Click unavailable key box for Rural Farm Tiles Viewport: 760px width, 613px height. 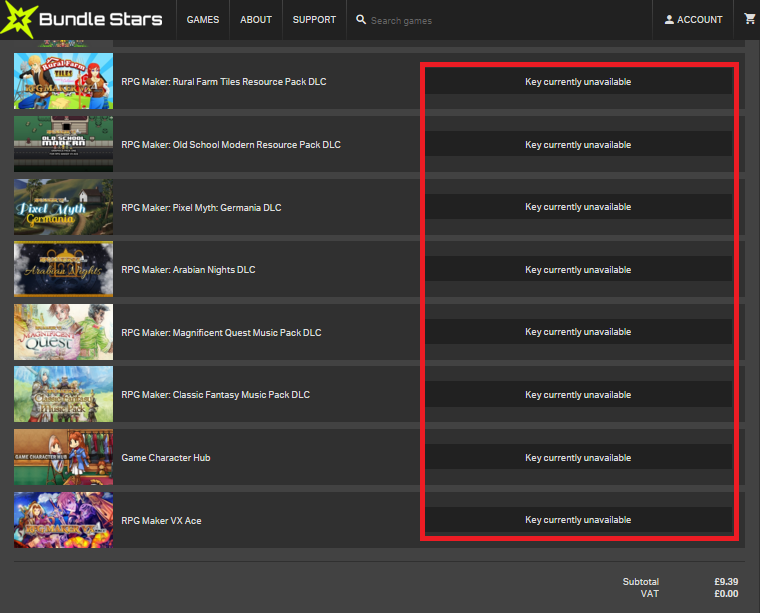[578, 82]
